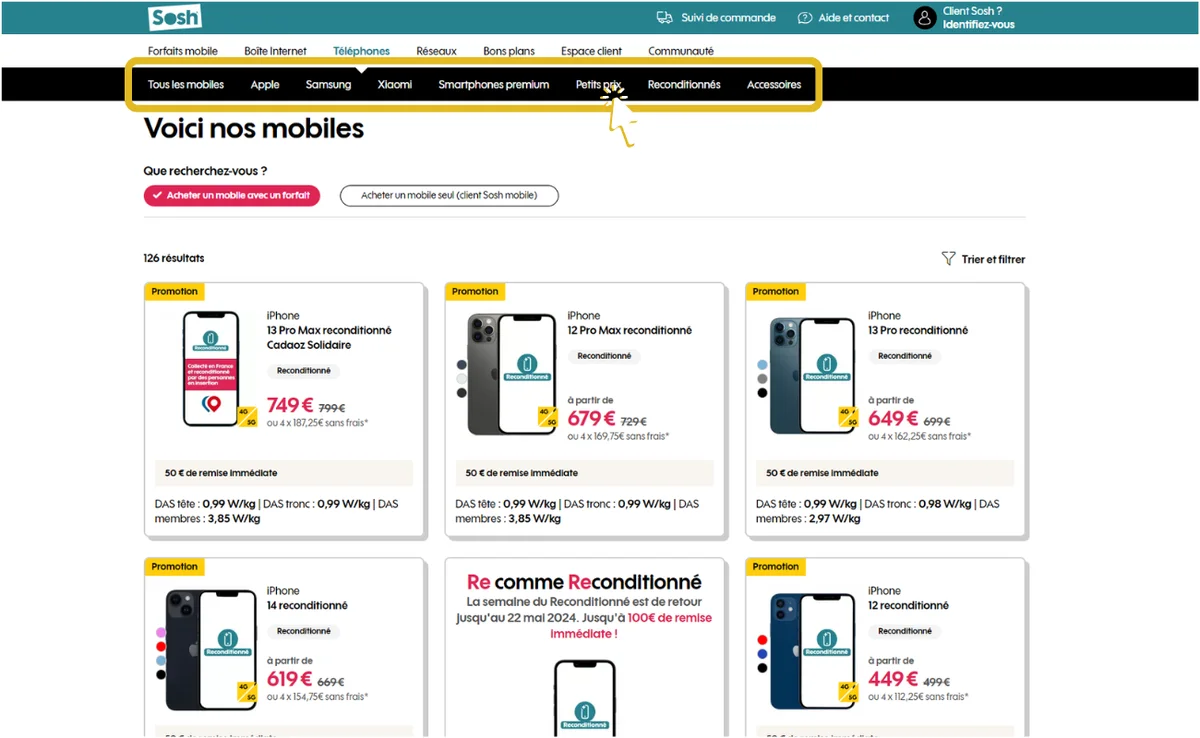1200x738 pixels.
Task: Click the filter funnel icon
Action: click(948, 259)
